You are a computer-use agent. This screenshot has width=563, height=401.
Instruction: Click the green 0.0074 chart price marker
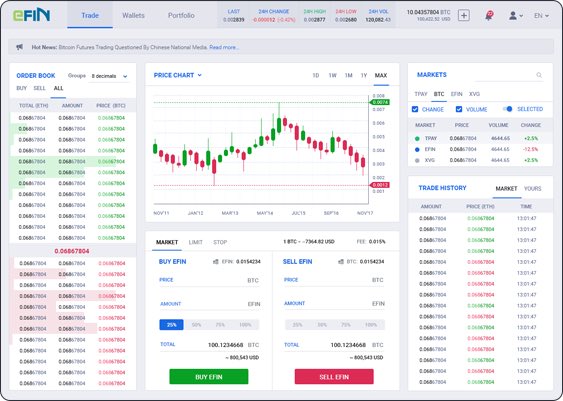[x=379, y=102]
